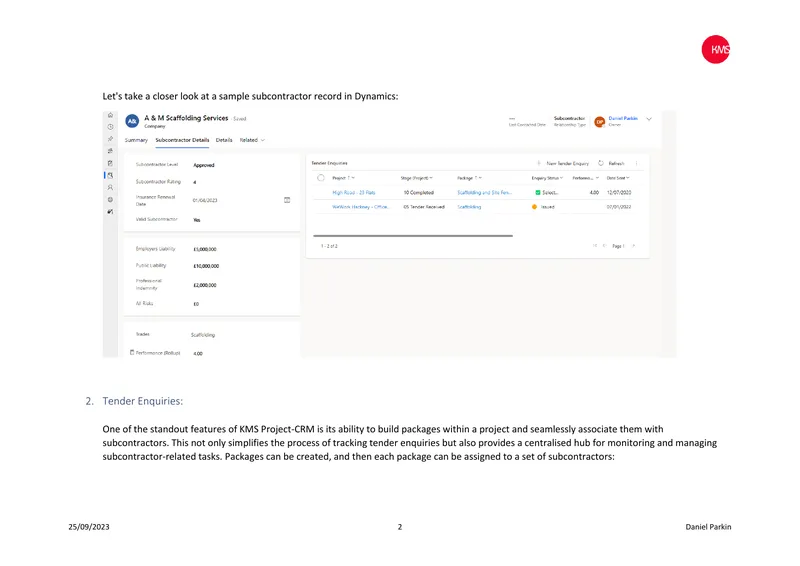Open the High Road - 23 Flats project link

point(354,192)
